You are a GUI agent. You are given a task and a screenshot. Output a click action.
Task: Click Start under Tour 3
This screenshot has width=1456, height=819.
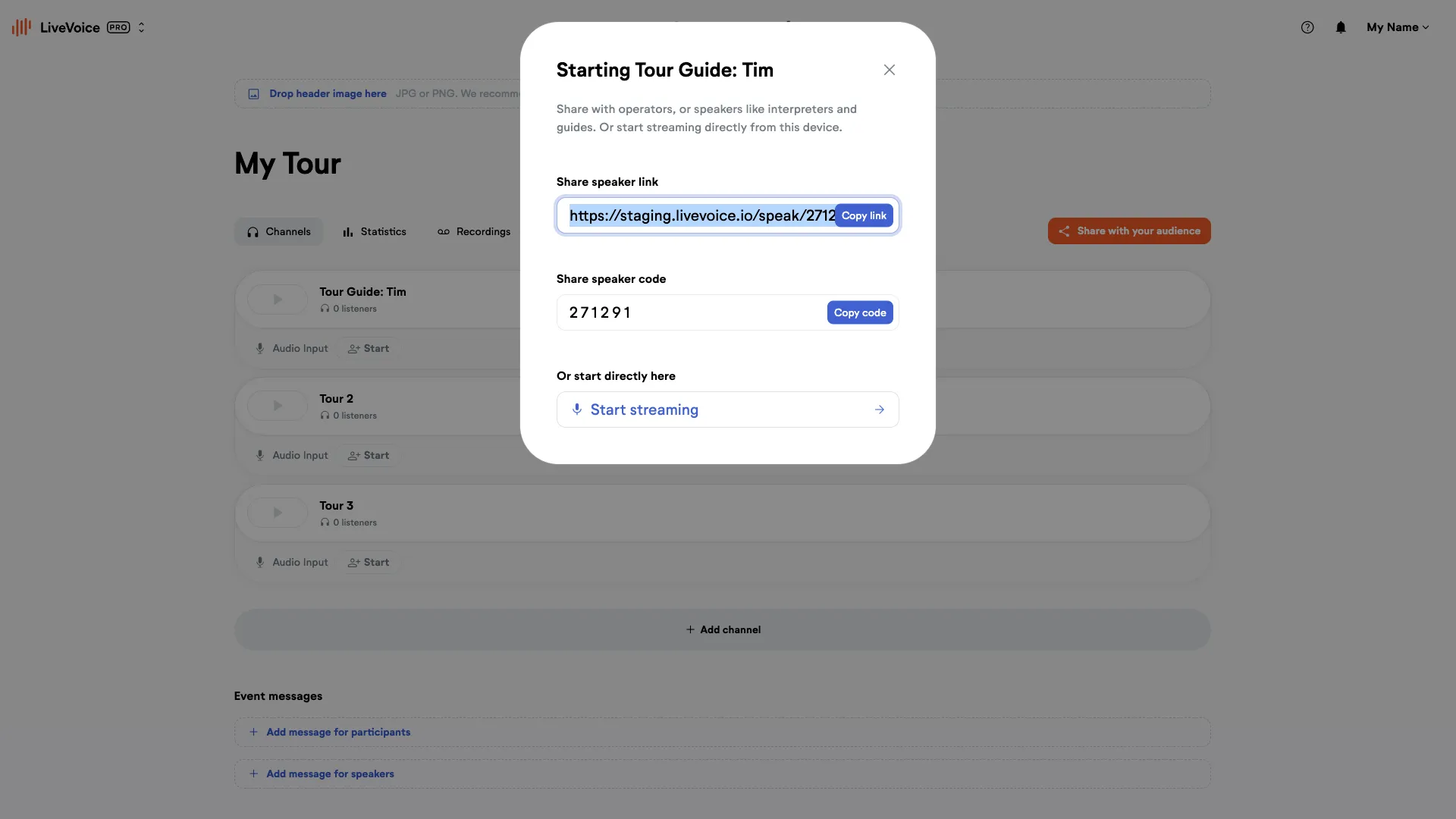[369, 563]
